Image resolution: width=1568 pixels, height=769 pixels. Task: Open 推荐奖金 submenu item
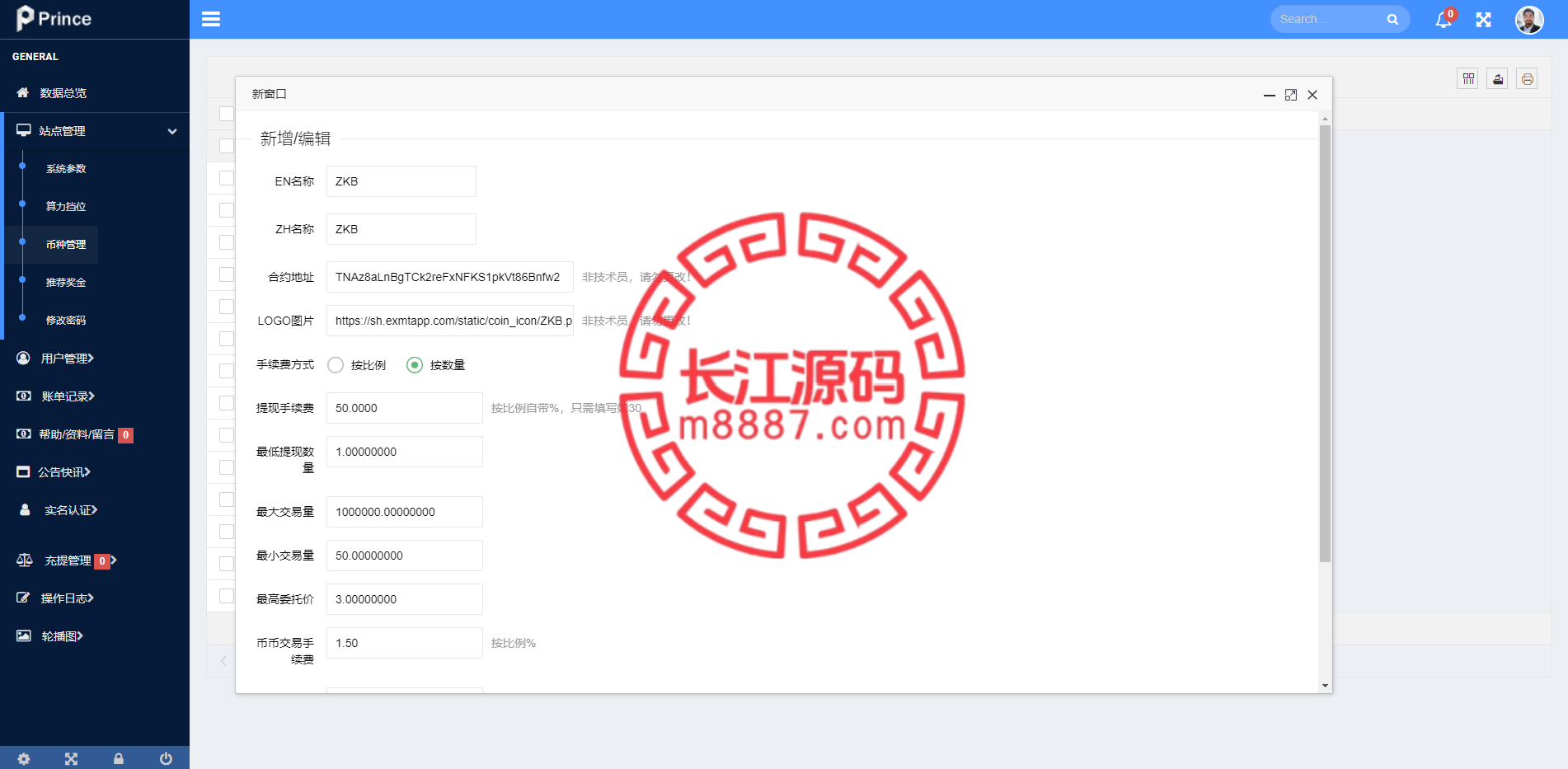tap(66, 282)
